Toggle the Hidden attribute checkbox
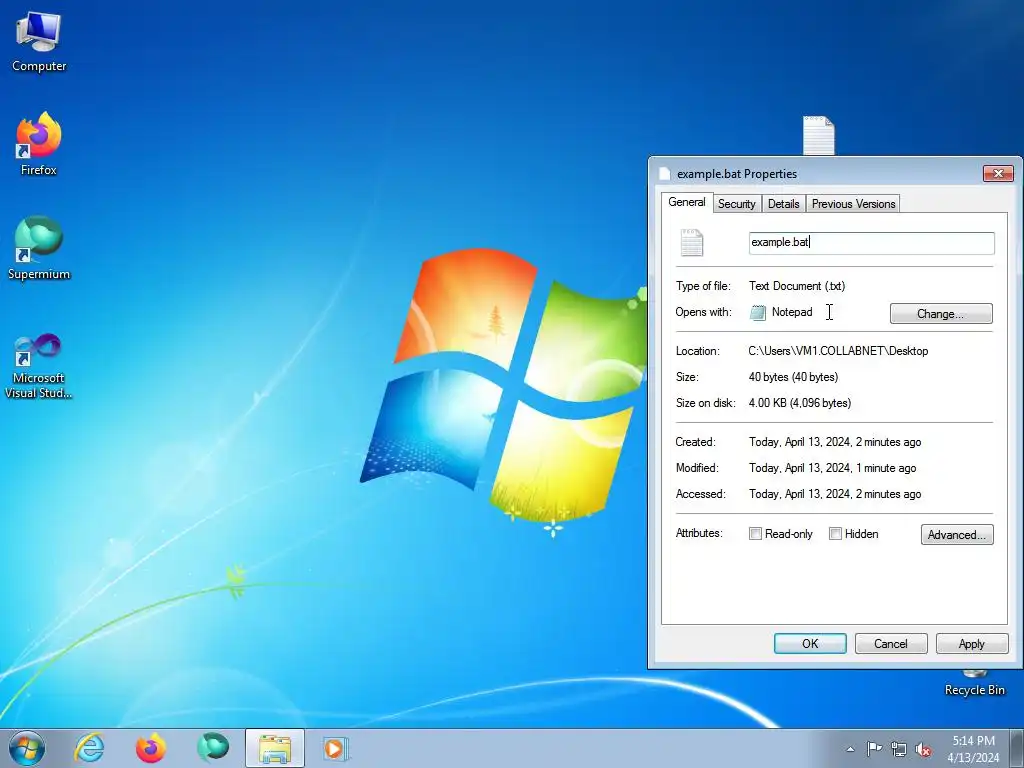 (x=835, y=534)
